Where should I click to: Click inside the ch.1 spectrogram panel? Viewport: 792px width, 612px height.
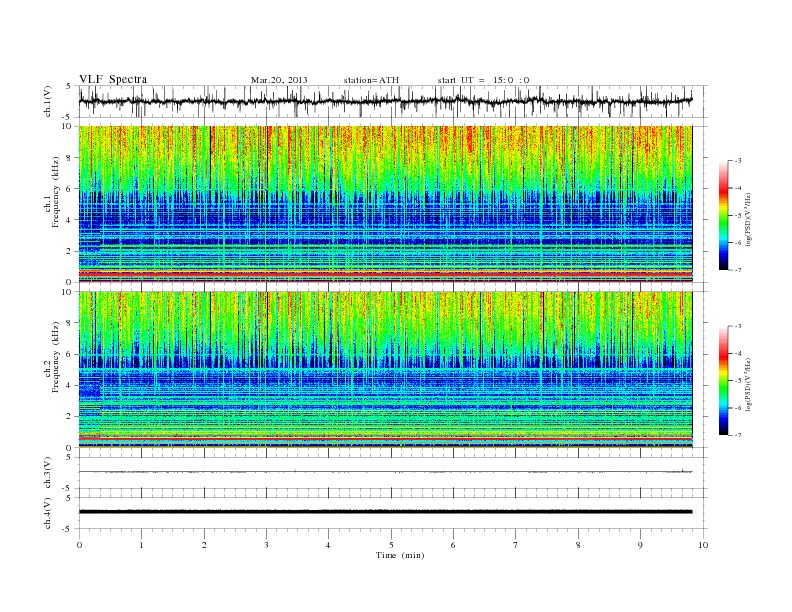tap(385, 204)
